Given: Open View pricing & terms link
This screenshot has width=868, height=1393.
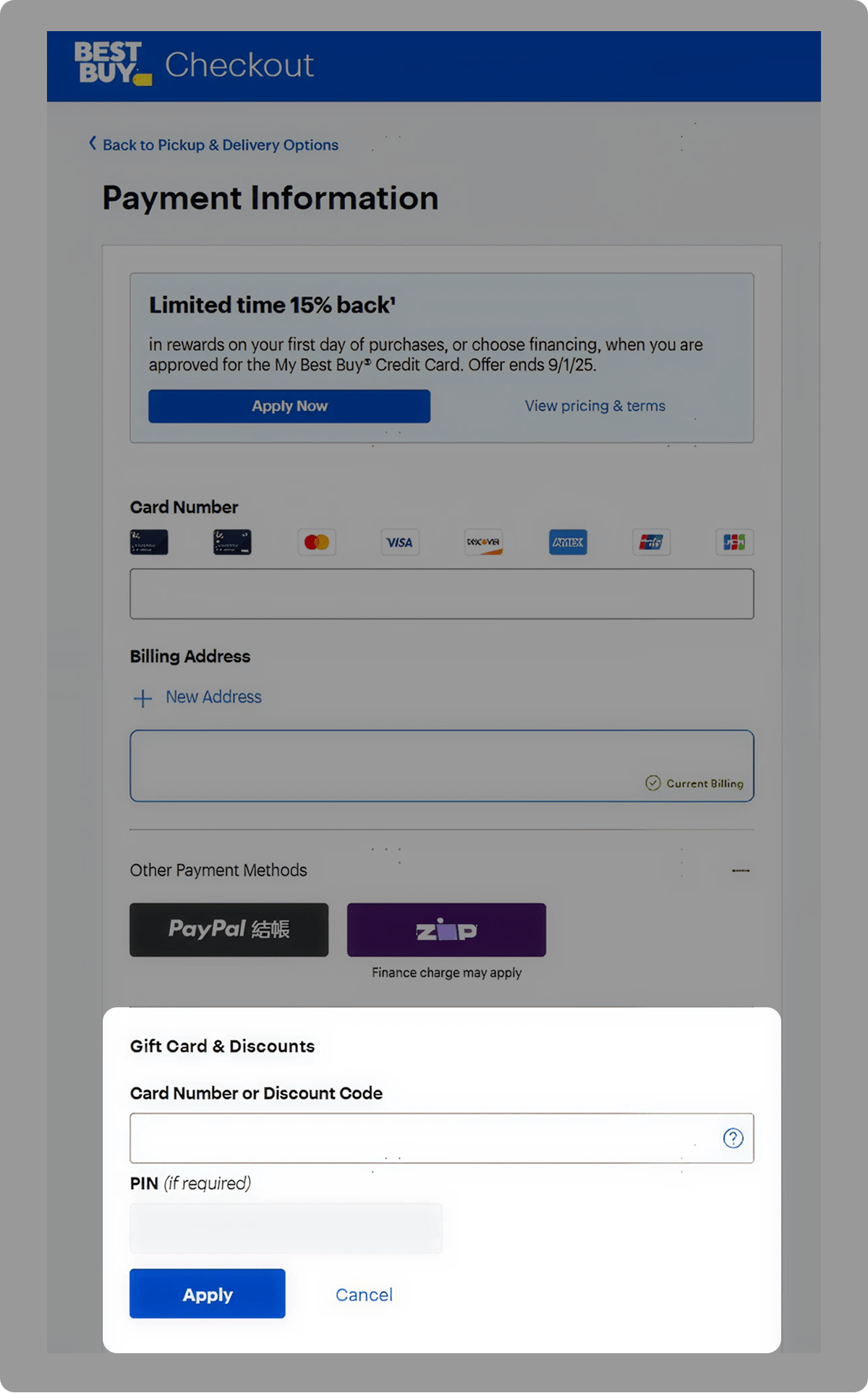Looking at the screenshot, I should [x=595, y=406].
